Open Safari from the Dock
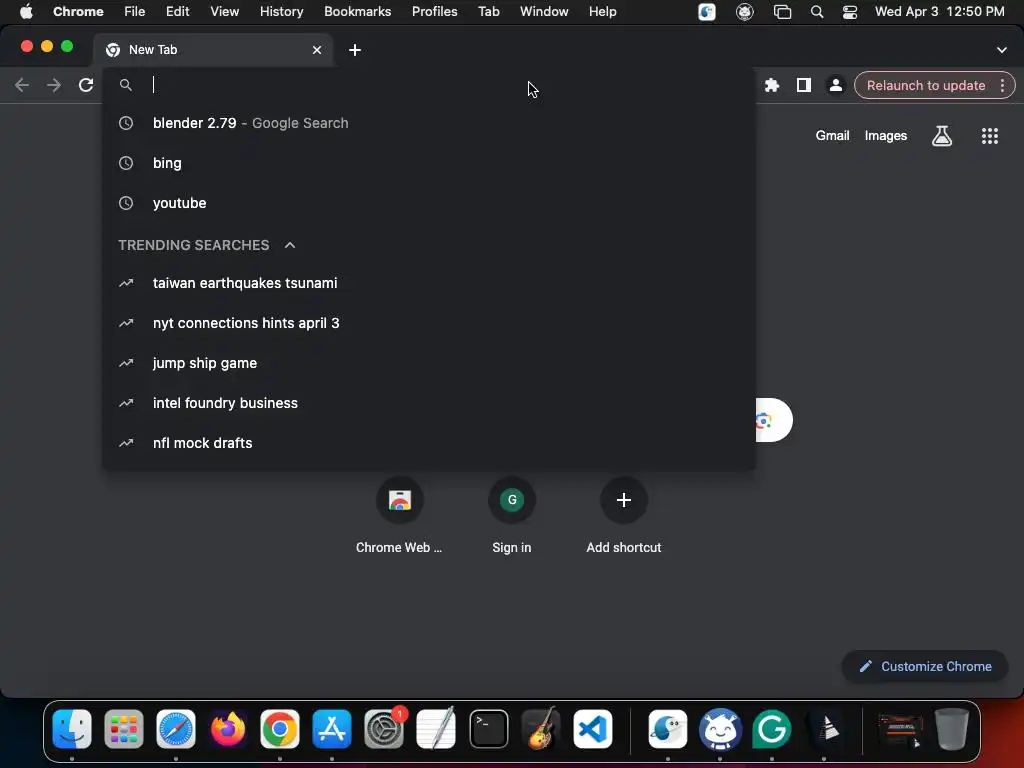The width and height of the screenshot is (1024, 768). click(x=176, y=729)
